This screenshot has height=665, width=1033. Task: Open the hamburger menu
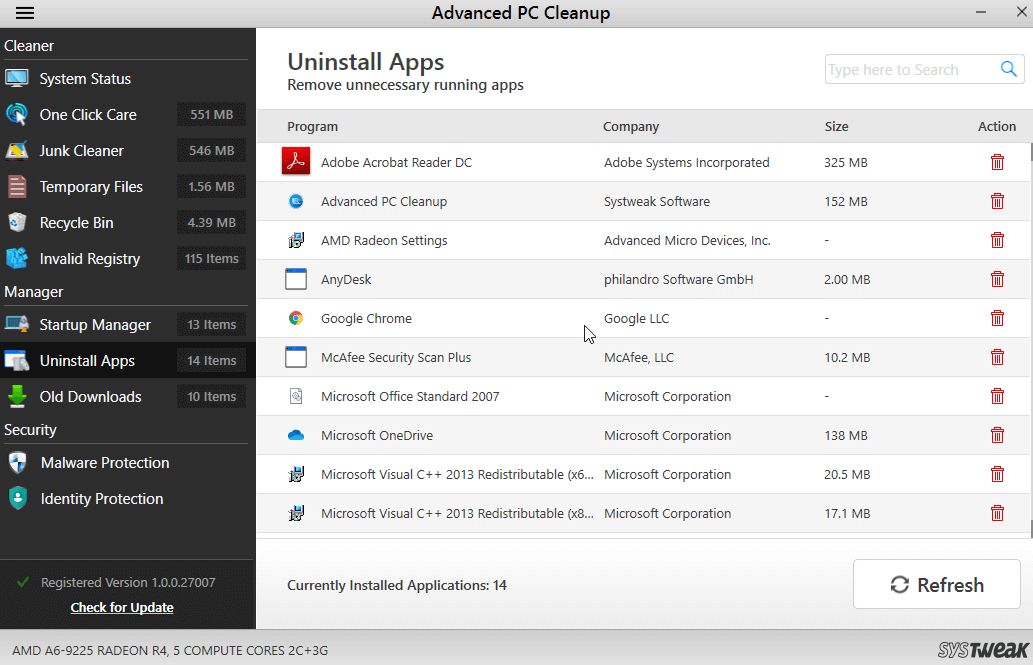(25, 13)
